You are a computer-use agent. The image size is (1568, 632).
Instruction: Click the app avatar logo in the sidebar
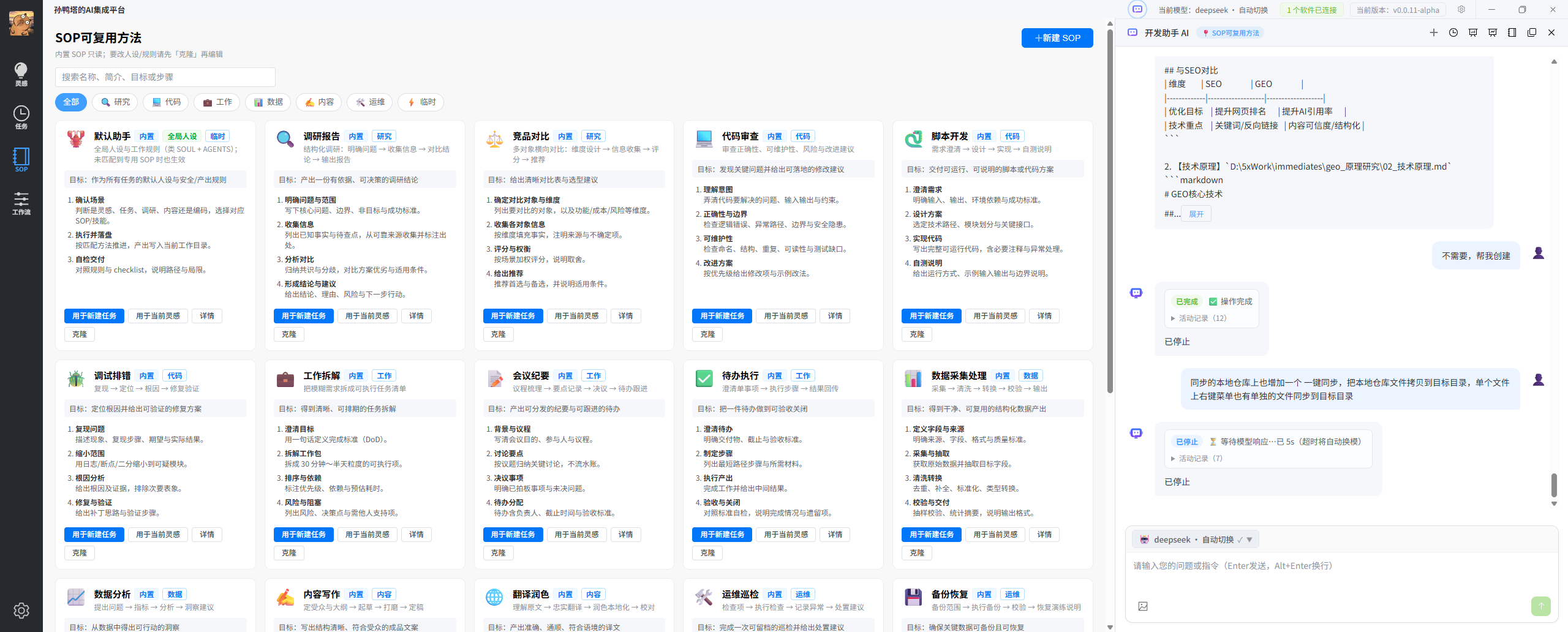[21, 23]
